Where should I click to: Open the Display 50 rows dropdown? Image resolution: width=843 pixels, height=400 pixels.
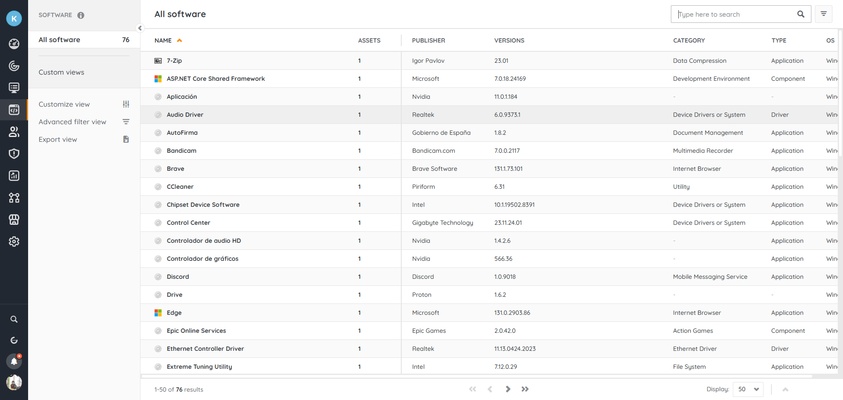click(748, 389)
